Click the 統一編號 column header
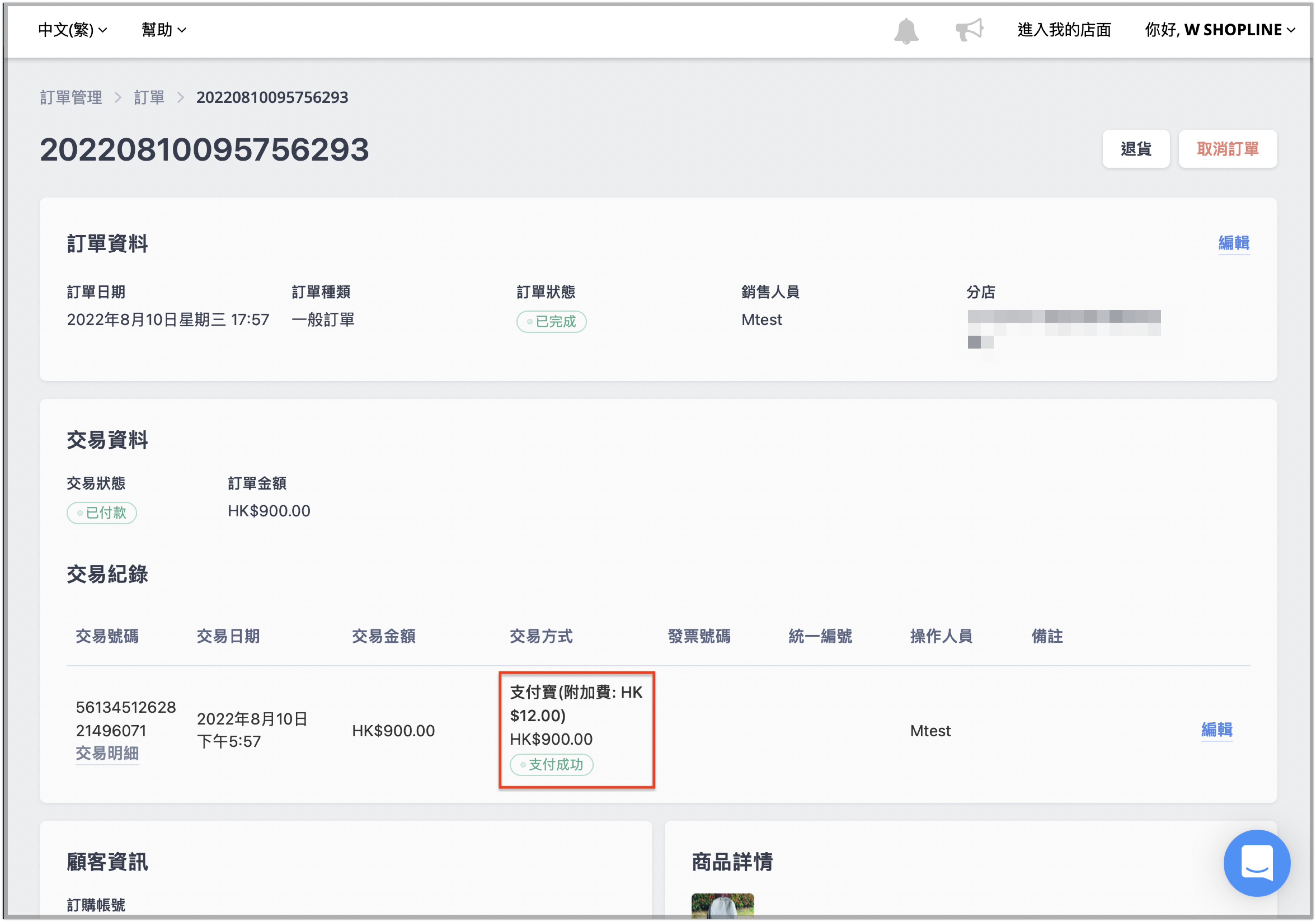This screenshot has width=1316, height=922. tap(820, 636)
